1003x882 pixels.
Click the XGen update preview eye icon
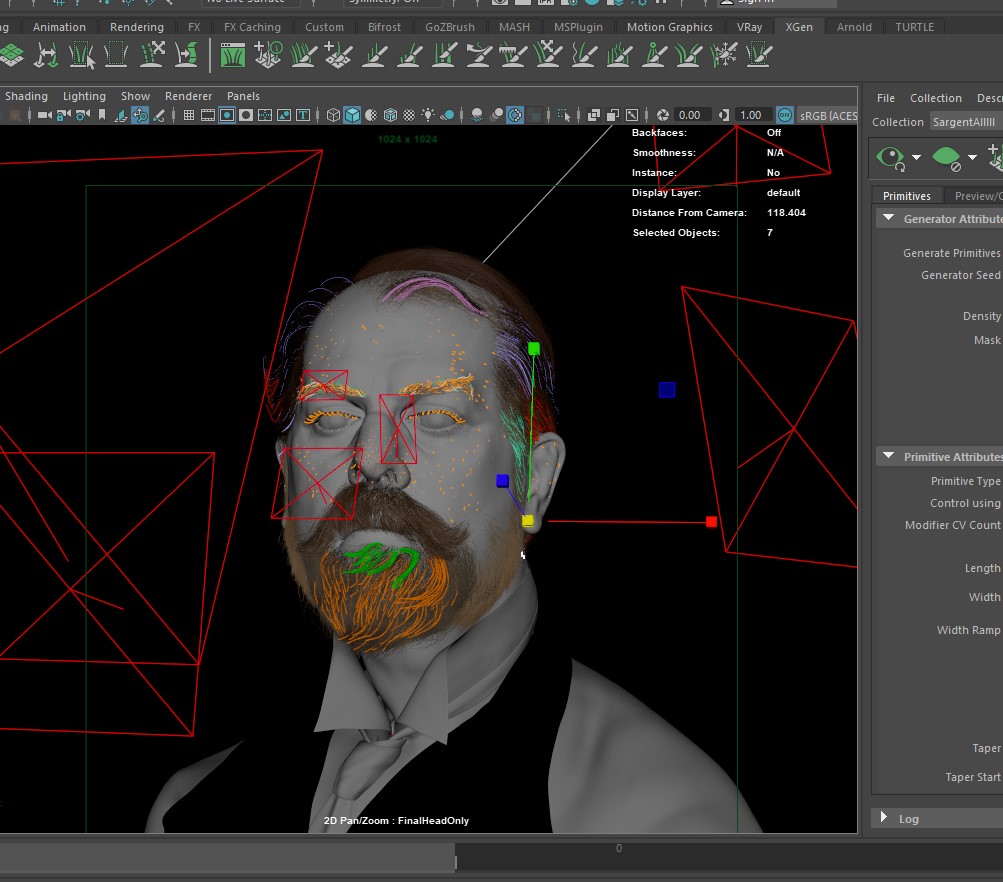pos(889,157)
